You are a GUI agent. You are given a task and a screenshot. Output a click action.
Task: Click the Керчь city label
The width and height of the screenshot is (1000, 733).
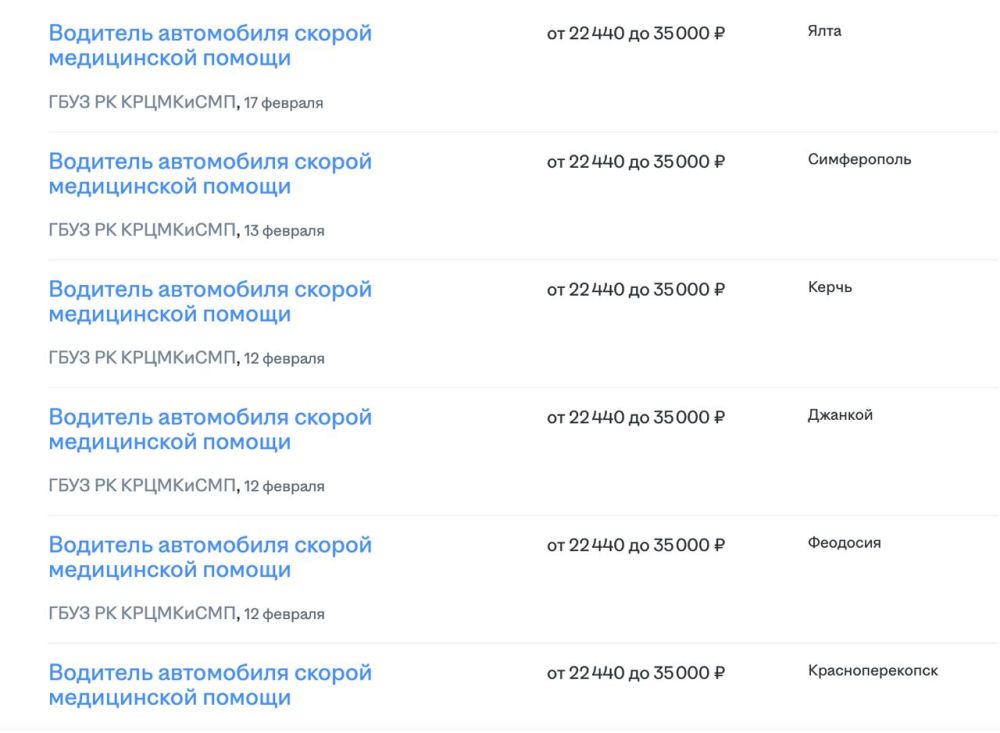click(x=830, y=287)
